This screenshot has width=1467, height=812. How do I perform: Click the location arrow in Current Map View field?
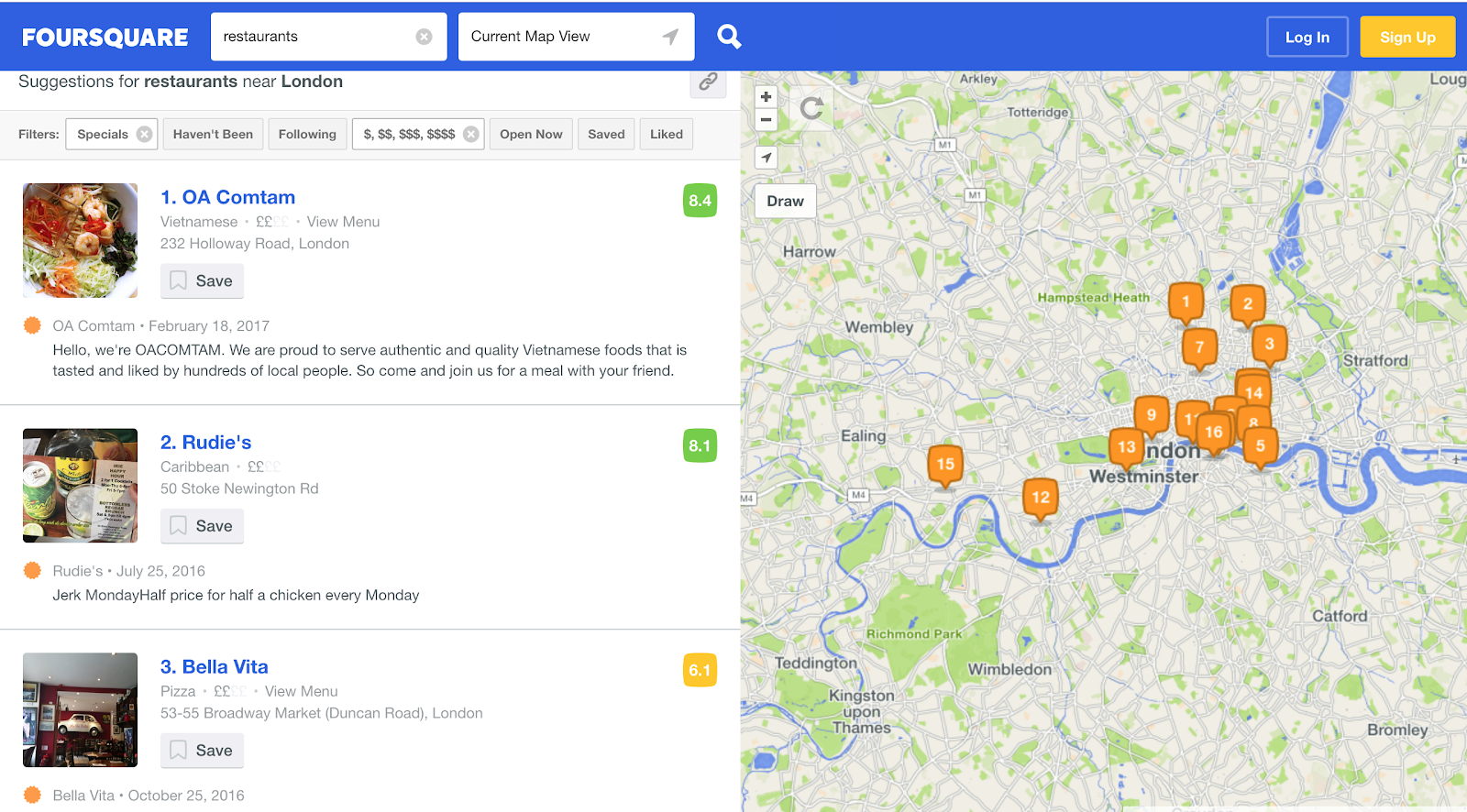point(670,37)
